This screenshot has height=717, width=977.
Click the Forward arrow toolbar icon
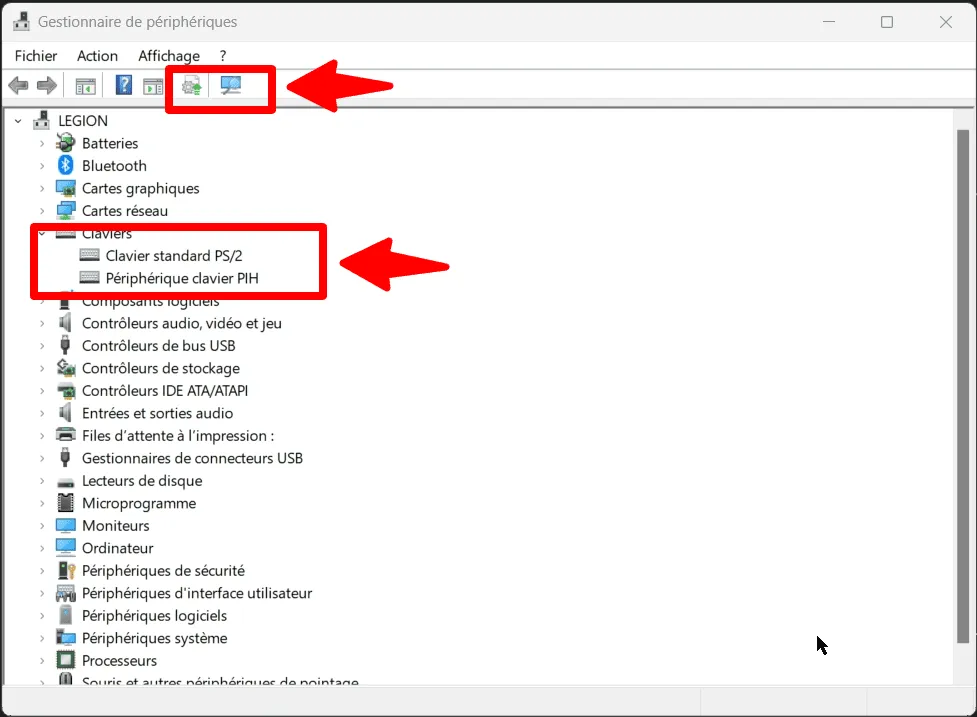pos(47,85)
